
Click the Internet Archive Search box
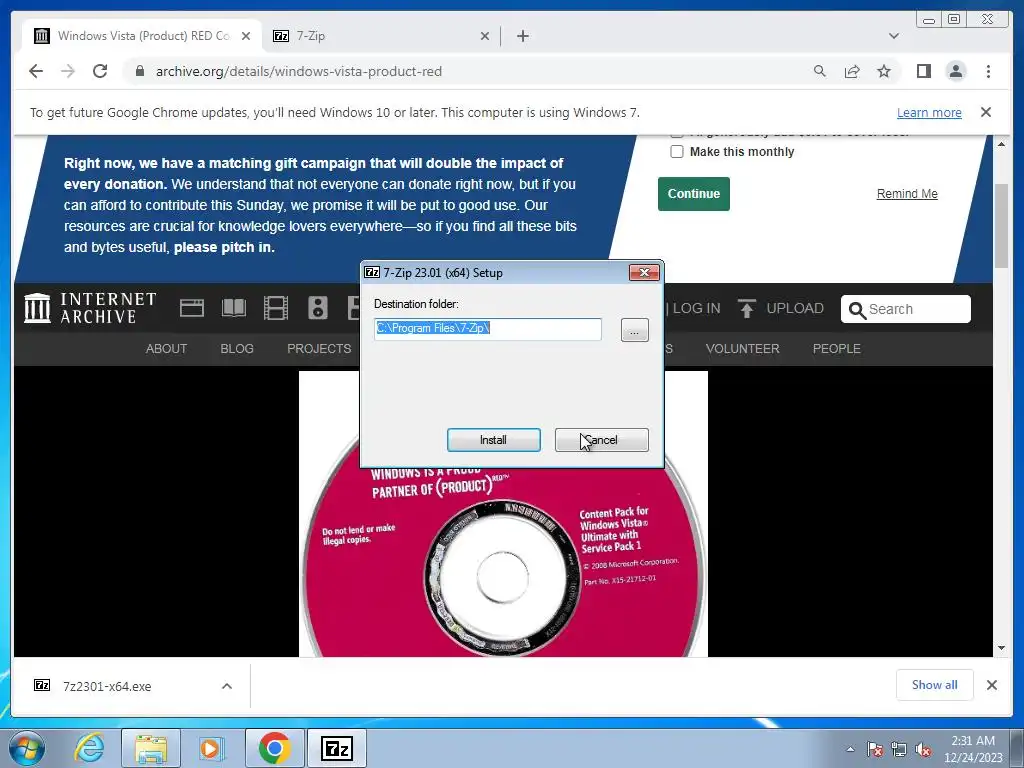(905, 309)
